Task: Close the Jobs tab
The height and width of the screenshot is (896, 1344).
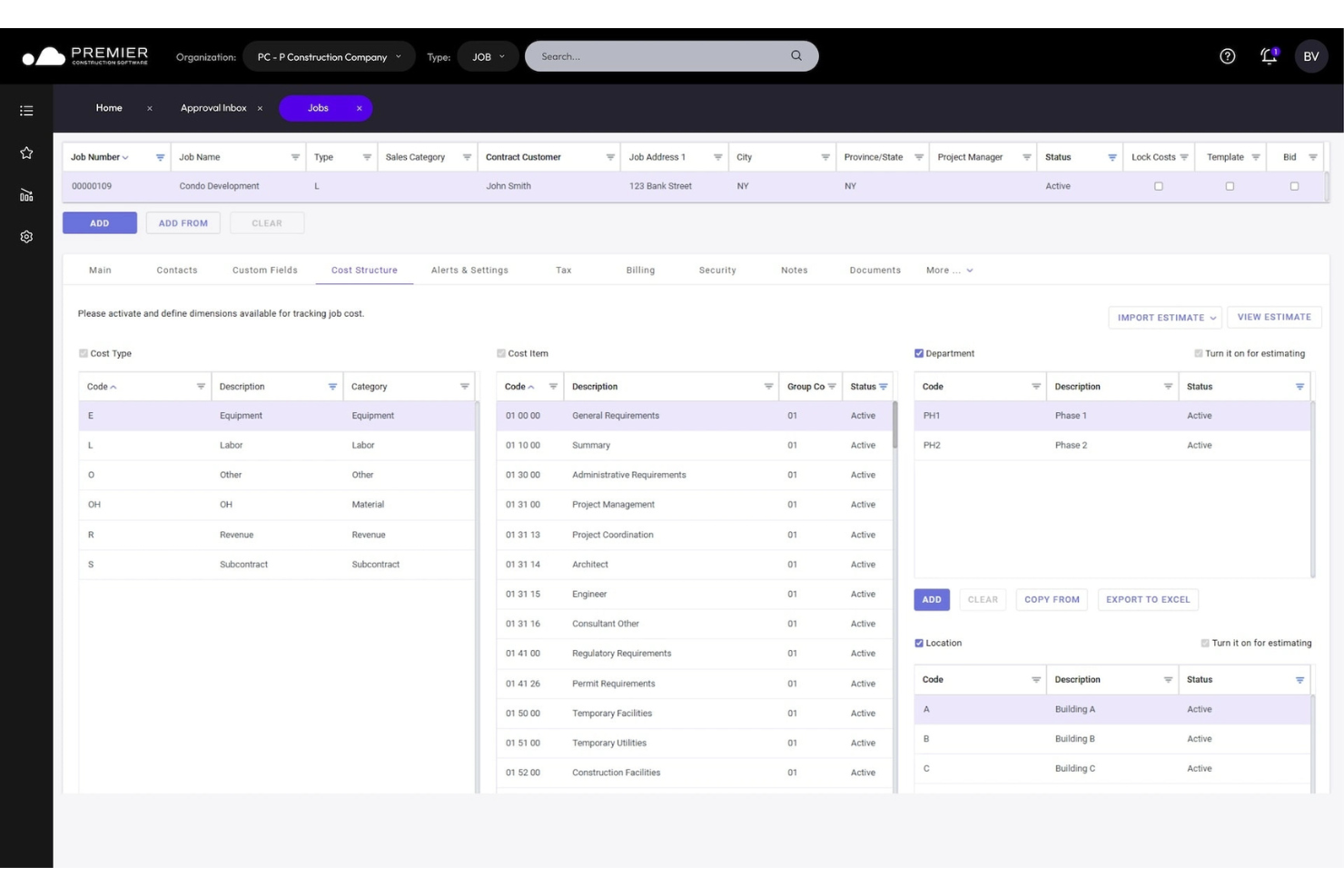Action: [359, 108]
